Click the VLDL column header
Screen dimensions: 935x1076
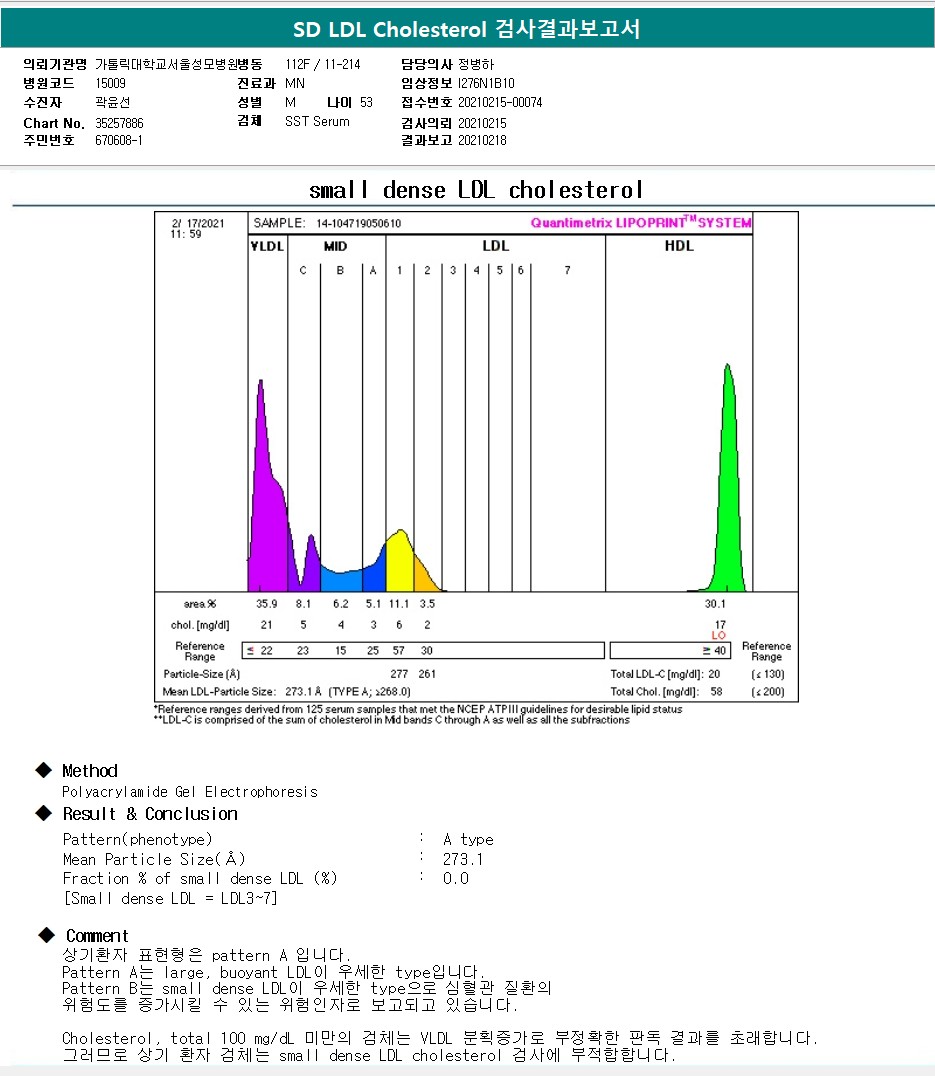coord(268,246)
